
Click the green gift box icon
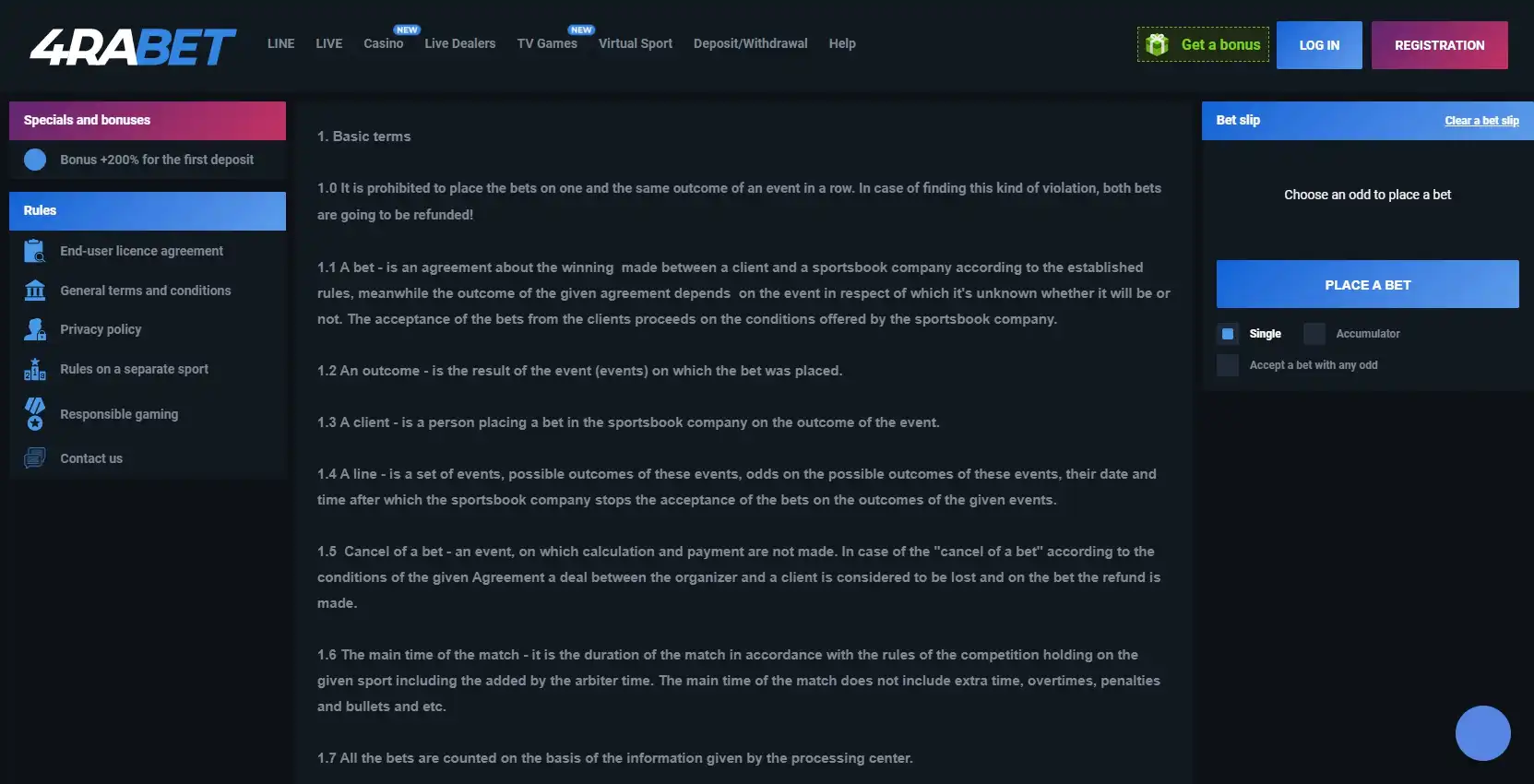pyautogui.click(x=1157, y=44)
